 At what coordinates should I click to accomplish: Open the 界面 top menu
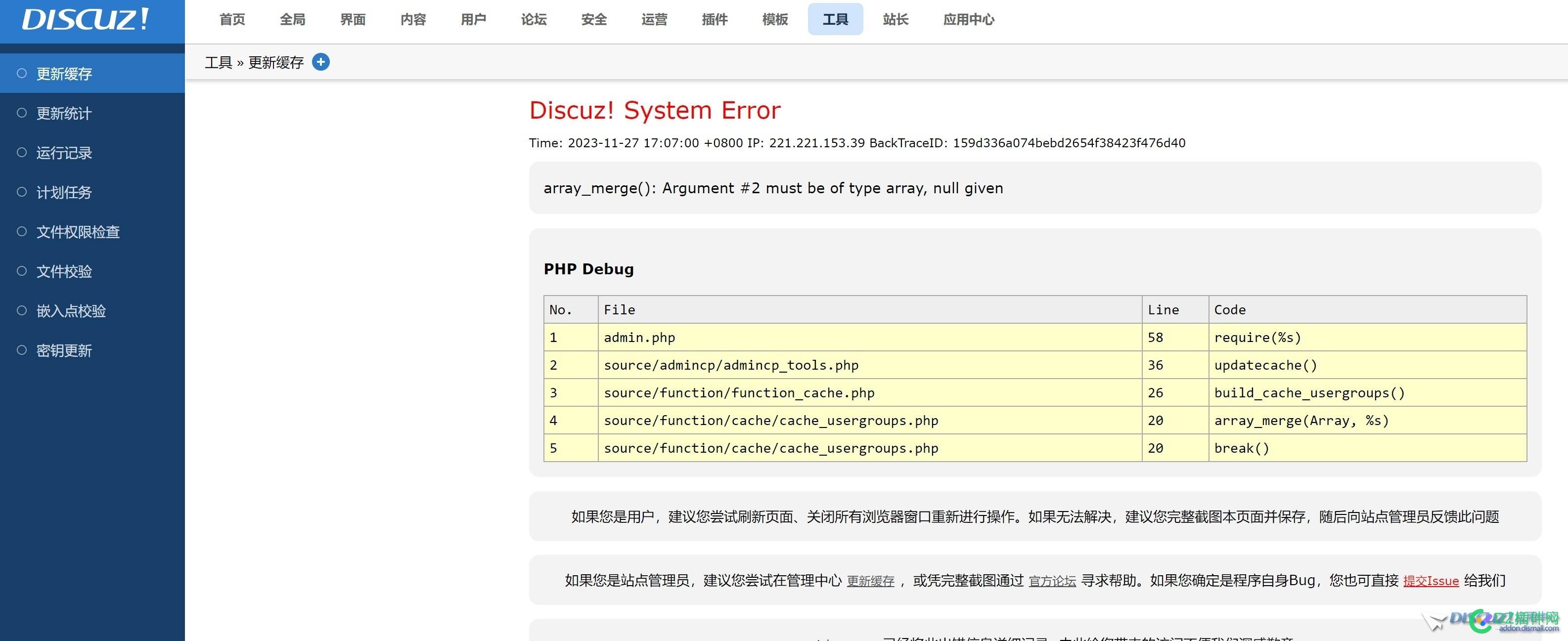coord(353,19)
